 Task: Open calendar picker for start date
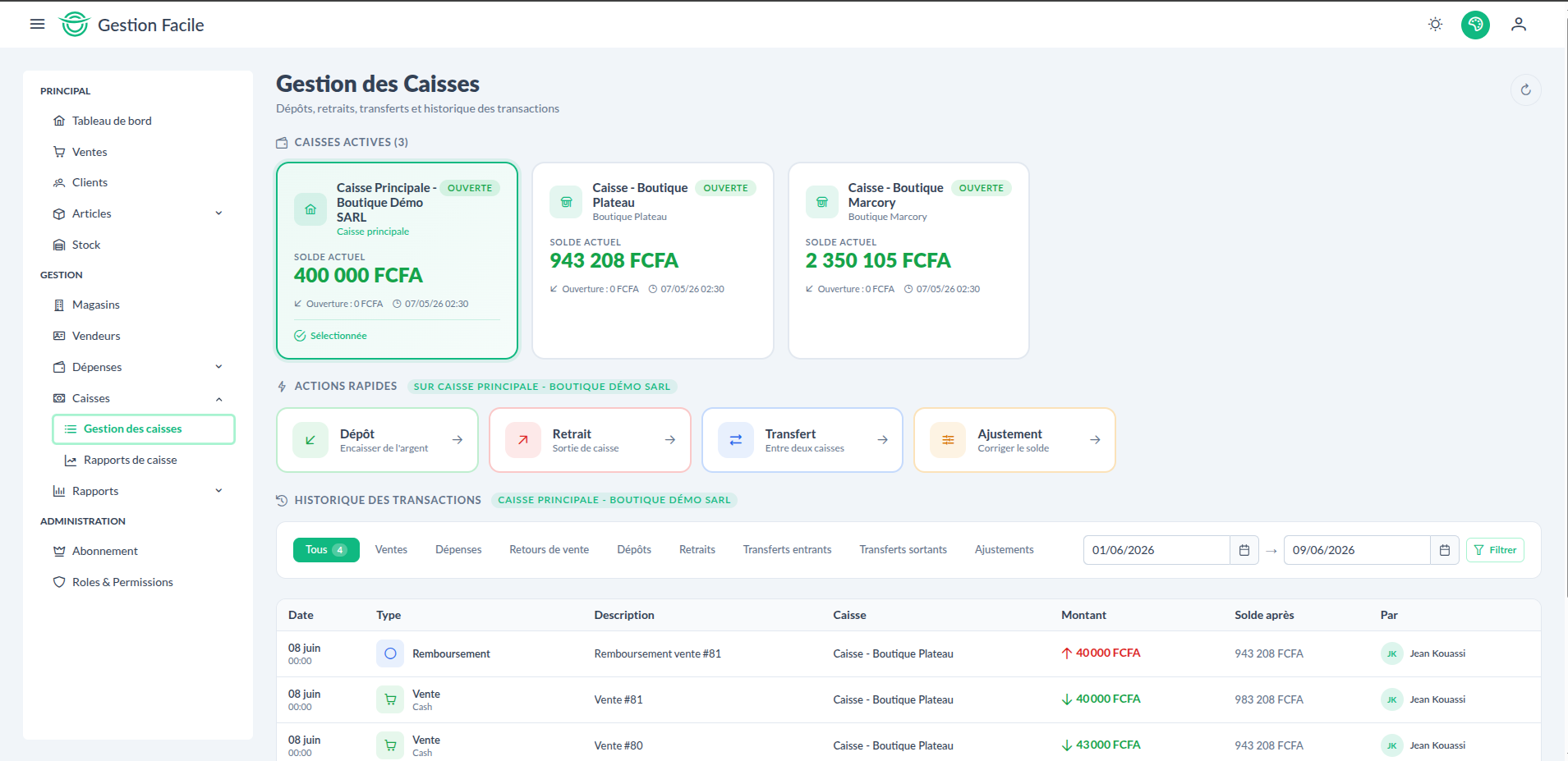coord(1244,550)
